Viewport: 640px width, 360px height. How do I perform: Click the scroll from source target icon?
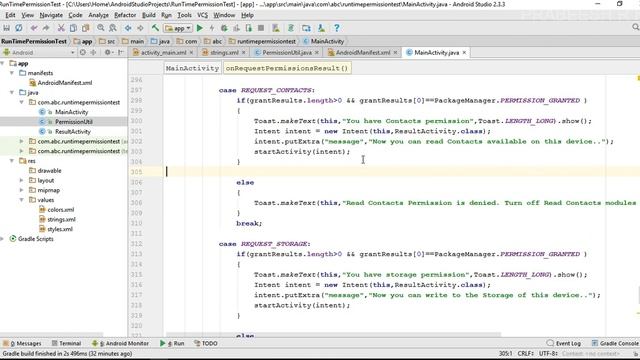point(83,52)
